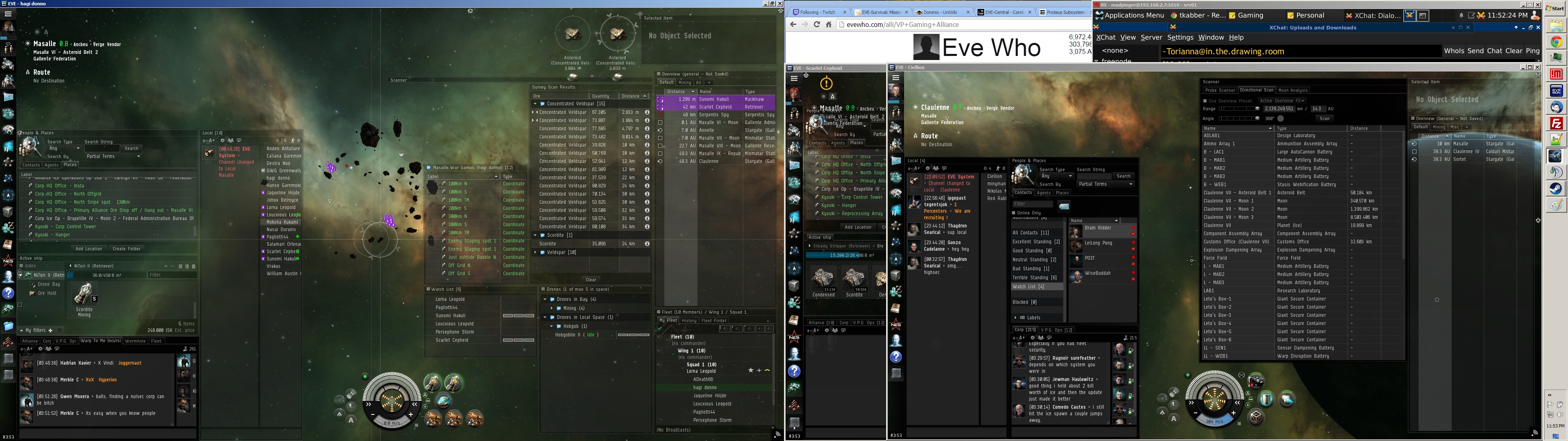The height and width of the screenshot is (441, 1568).
Task: Click the Steam icon in right dock
Action: [1556, 188]
